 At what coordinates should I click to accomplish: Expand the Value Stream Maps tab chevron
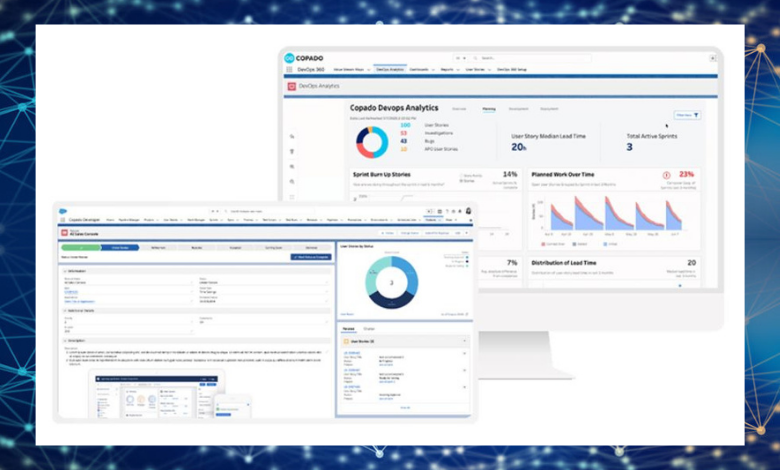[369, 70]
